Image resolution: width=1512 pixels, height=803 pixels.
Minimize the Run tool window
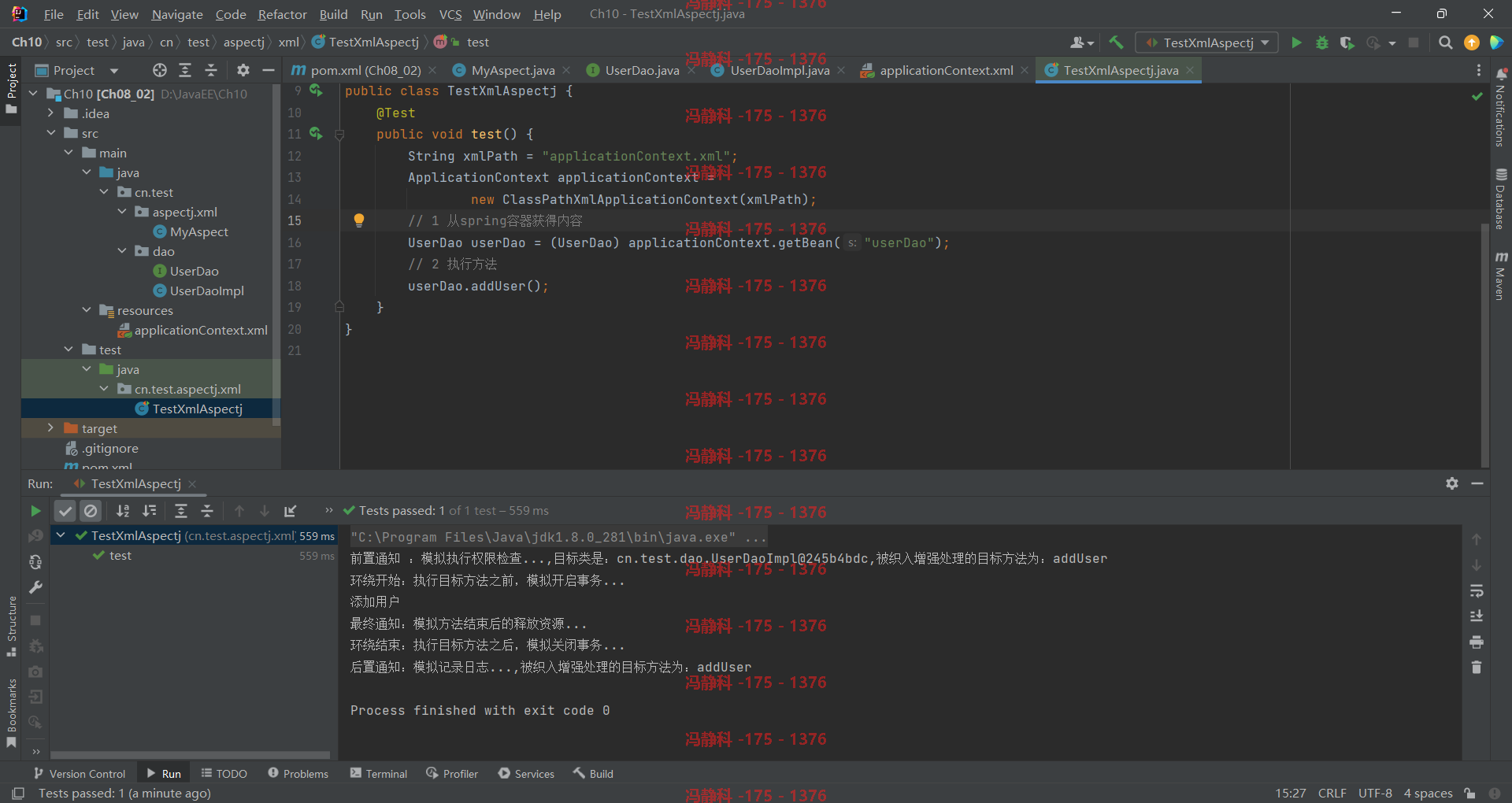pyautogui.click(x=1477, y=483)
